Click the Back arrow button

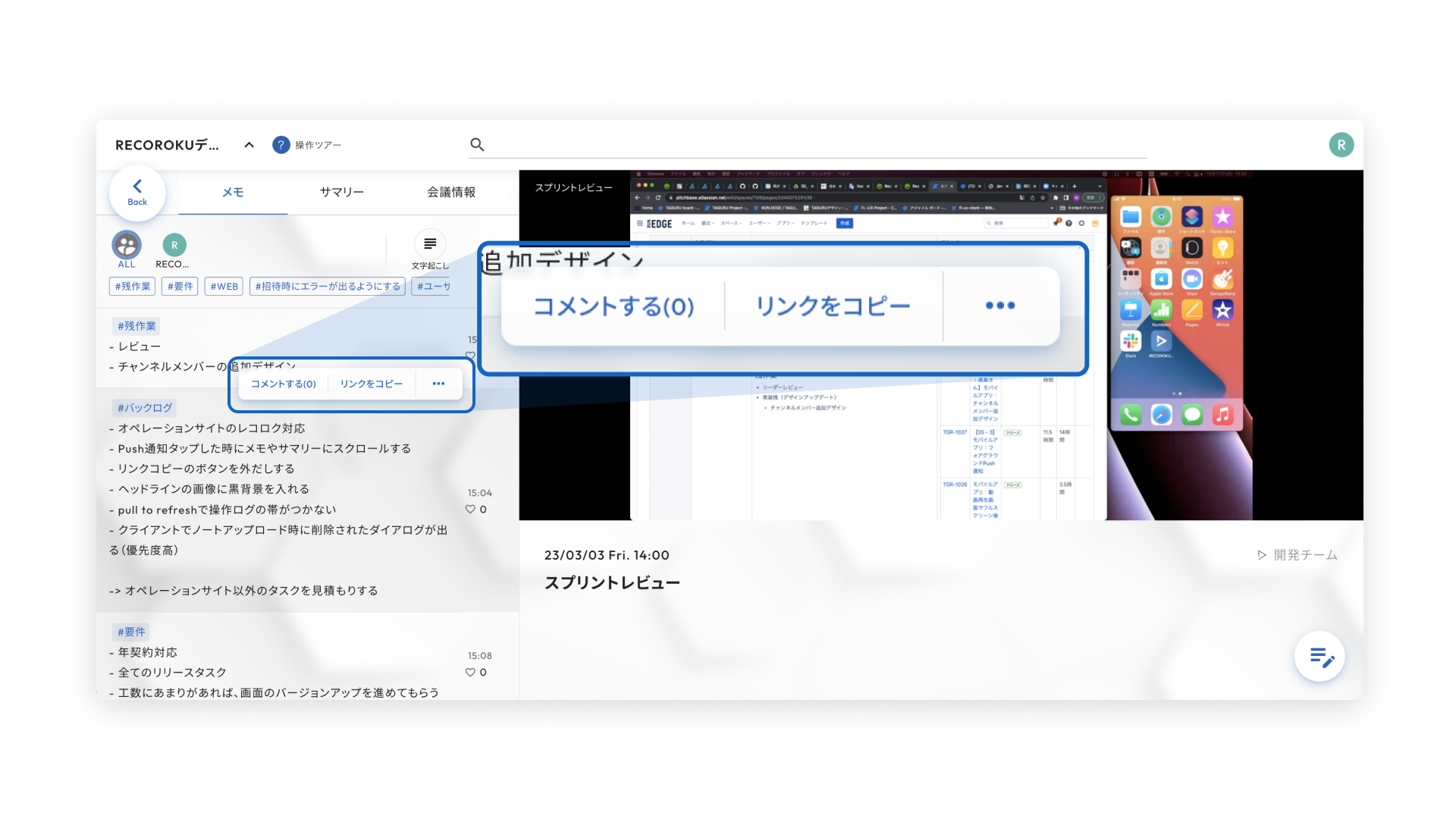[137, 192]
